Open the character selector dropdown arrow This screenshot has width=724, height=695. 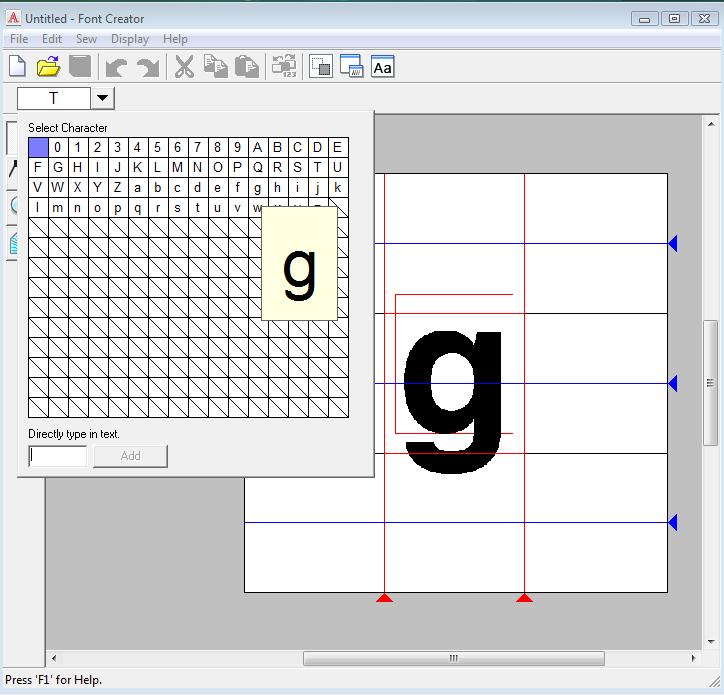[x=103, y=98]
